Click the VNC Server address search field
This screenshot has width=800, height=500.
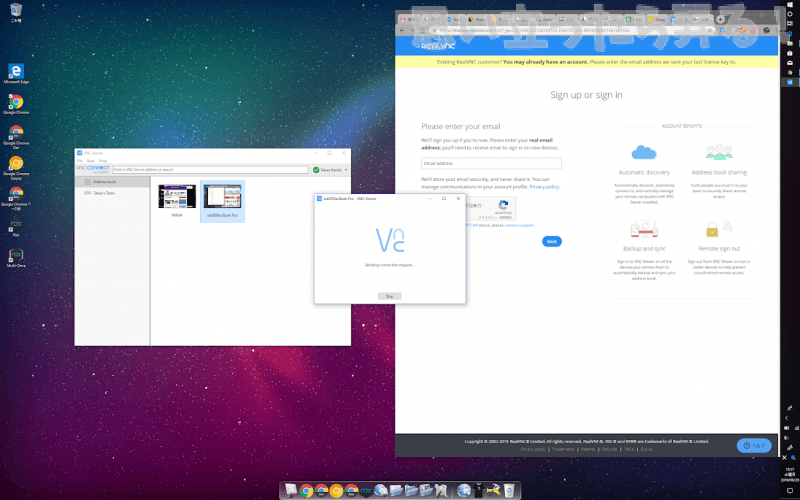coord(210,169)
